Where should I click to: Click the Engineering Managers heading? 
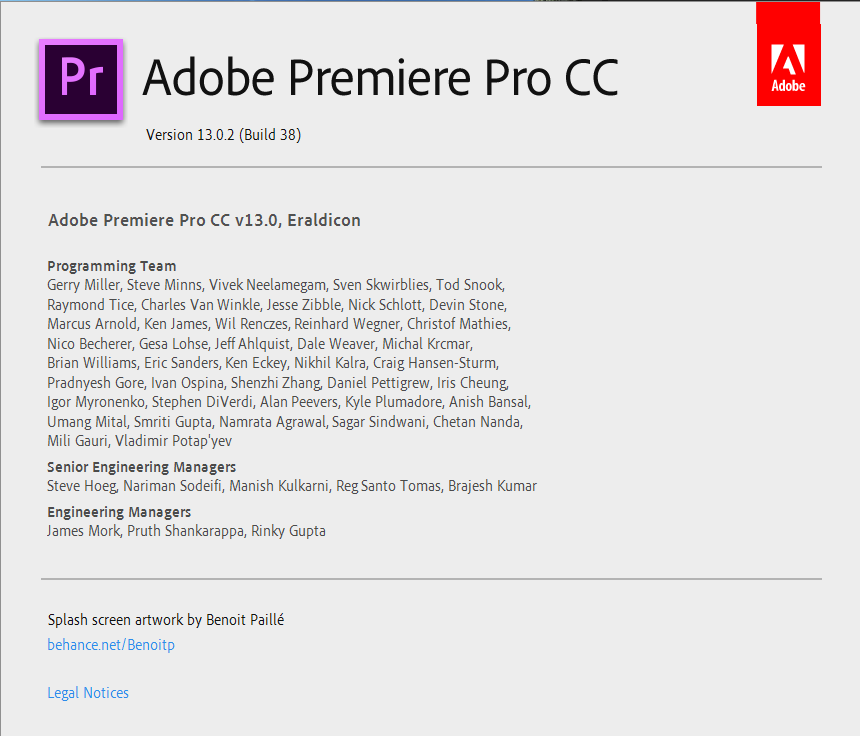[119, 512]
